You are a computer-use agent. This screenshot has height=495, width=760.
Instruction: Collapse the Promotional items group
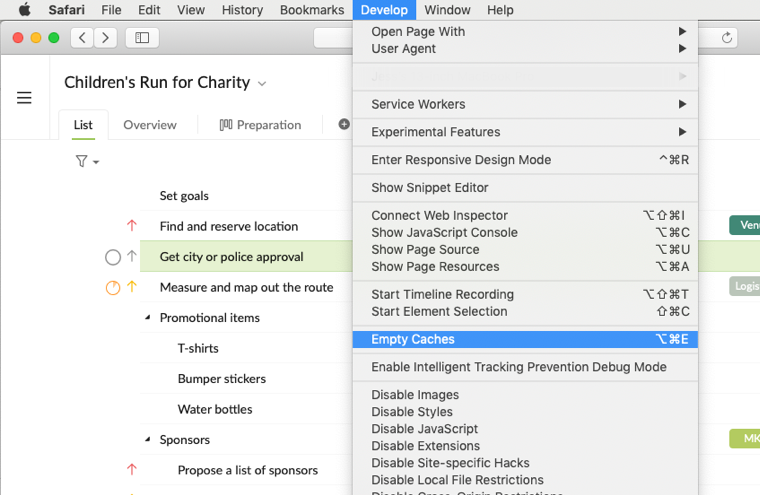point(148,318)
